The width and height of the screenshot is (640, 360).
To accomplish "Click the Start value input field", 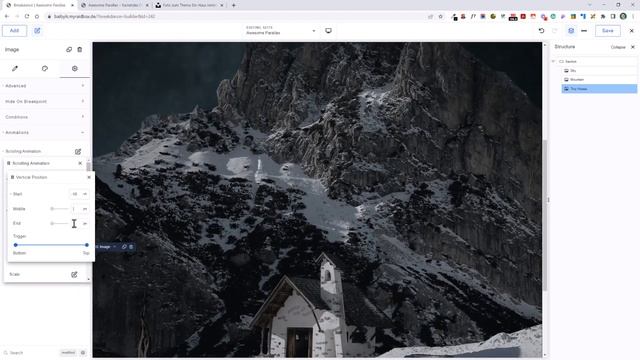I will pos(75,194).
